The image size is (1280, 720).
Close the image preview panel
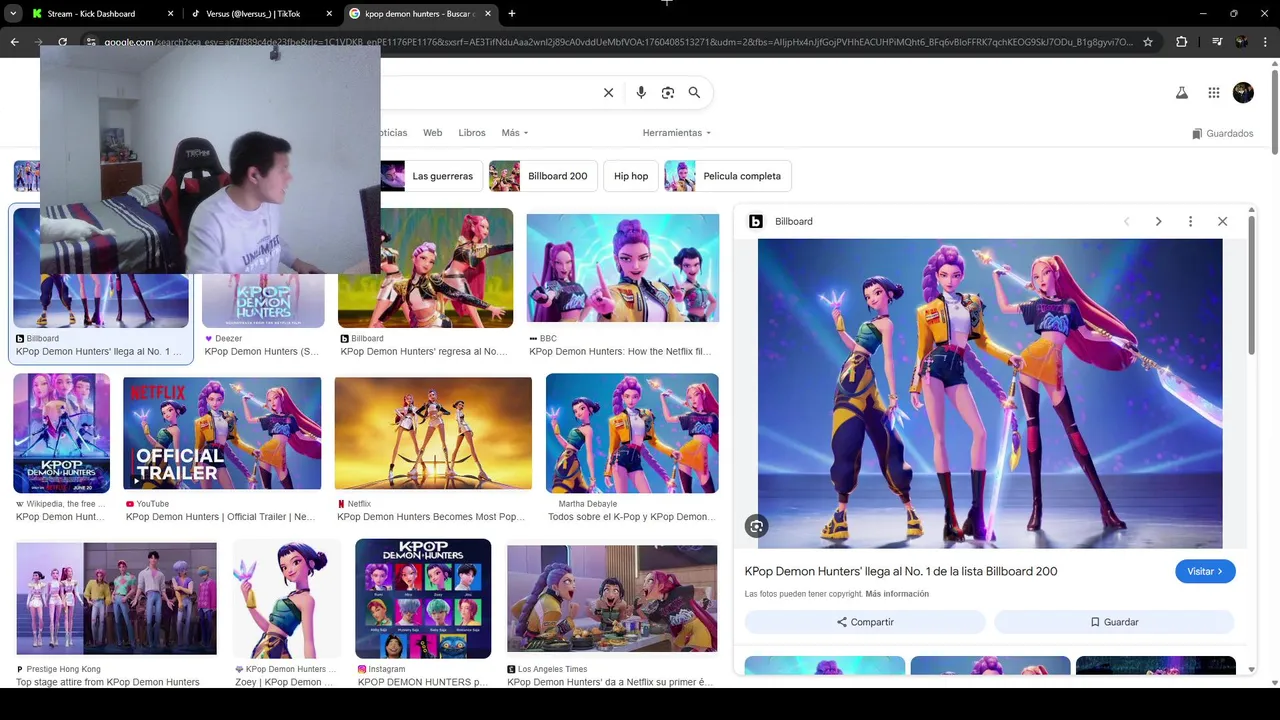[1222, 222]
